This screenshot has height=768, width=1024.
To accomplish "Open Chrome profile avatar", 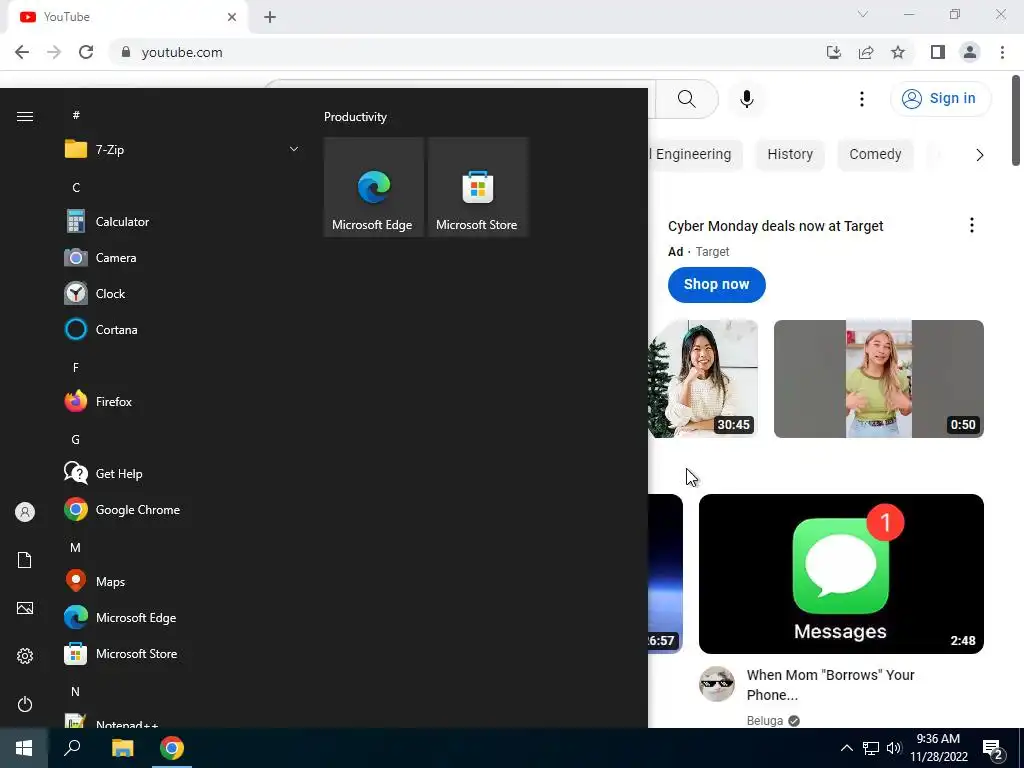I will 970,52.
